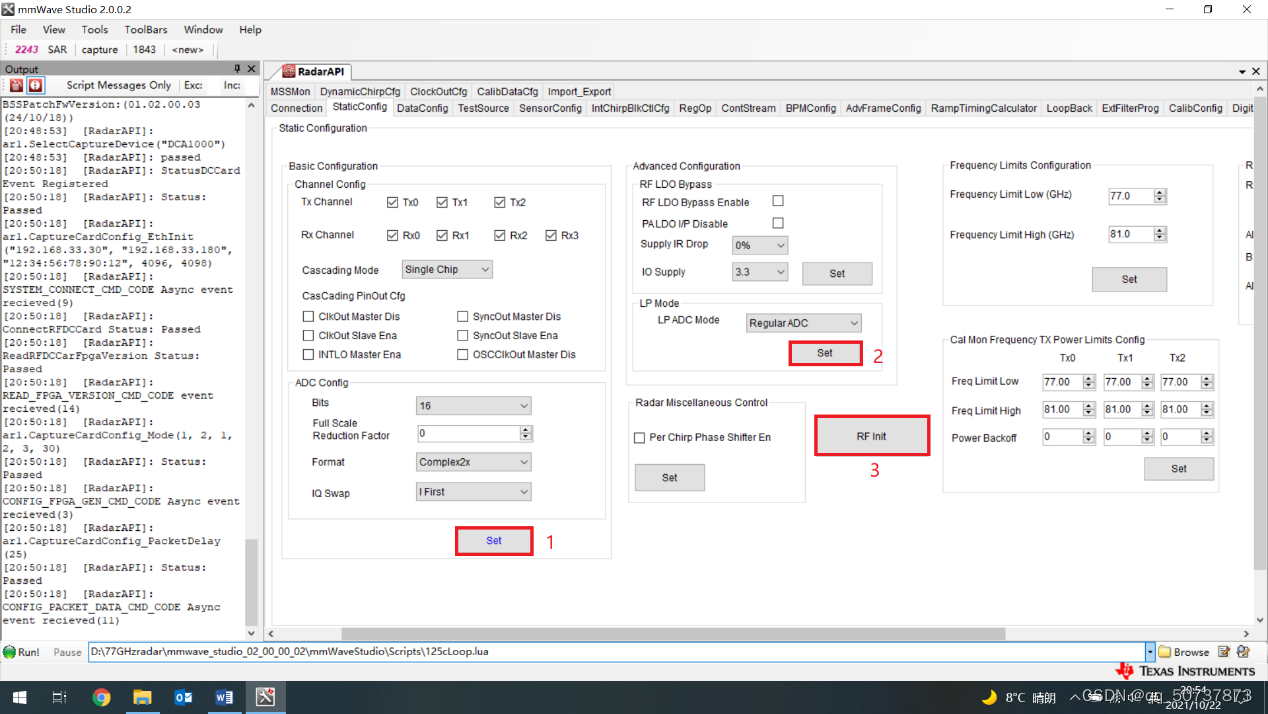The width and height of the screenshot is (1268, 714).
Task: Open Task View on the taskbar
Action: coord(60,697)
